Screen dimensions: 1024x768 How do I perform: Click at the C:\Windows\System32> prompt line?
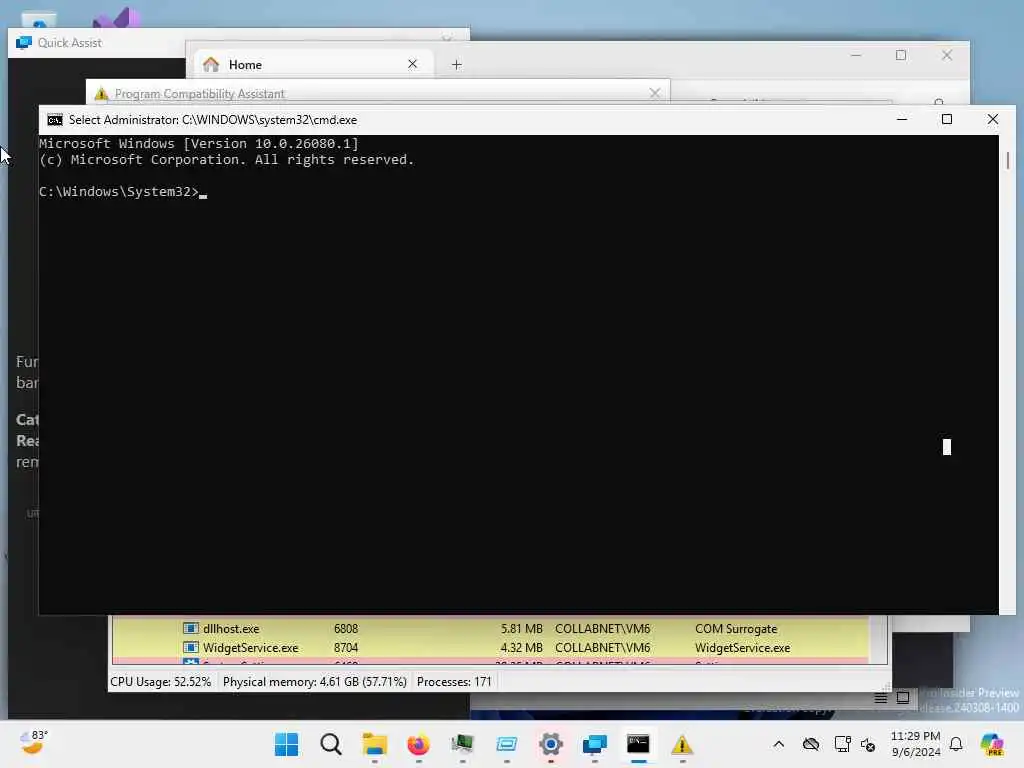123,191
